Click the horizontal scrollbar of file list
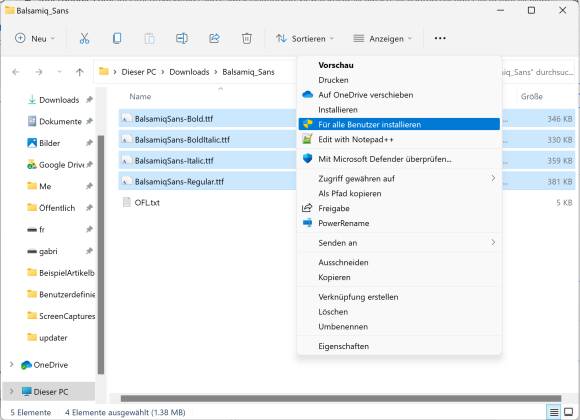Viewport: 580px width, 420px height. point(341,399)
